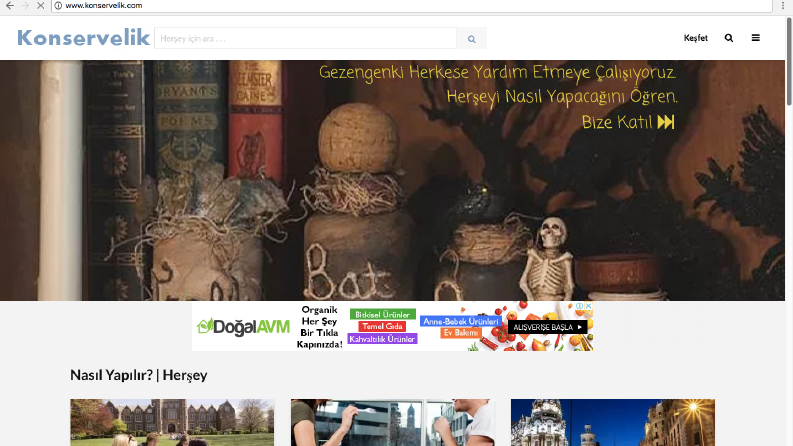Viewport: 793px width, 446px height.
Task: Click the 'Anne-Bebek Ürünleri' blue label
Action: point(461,321)
